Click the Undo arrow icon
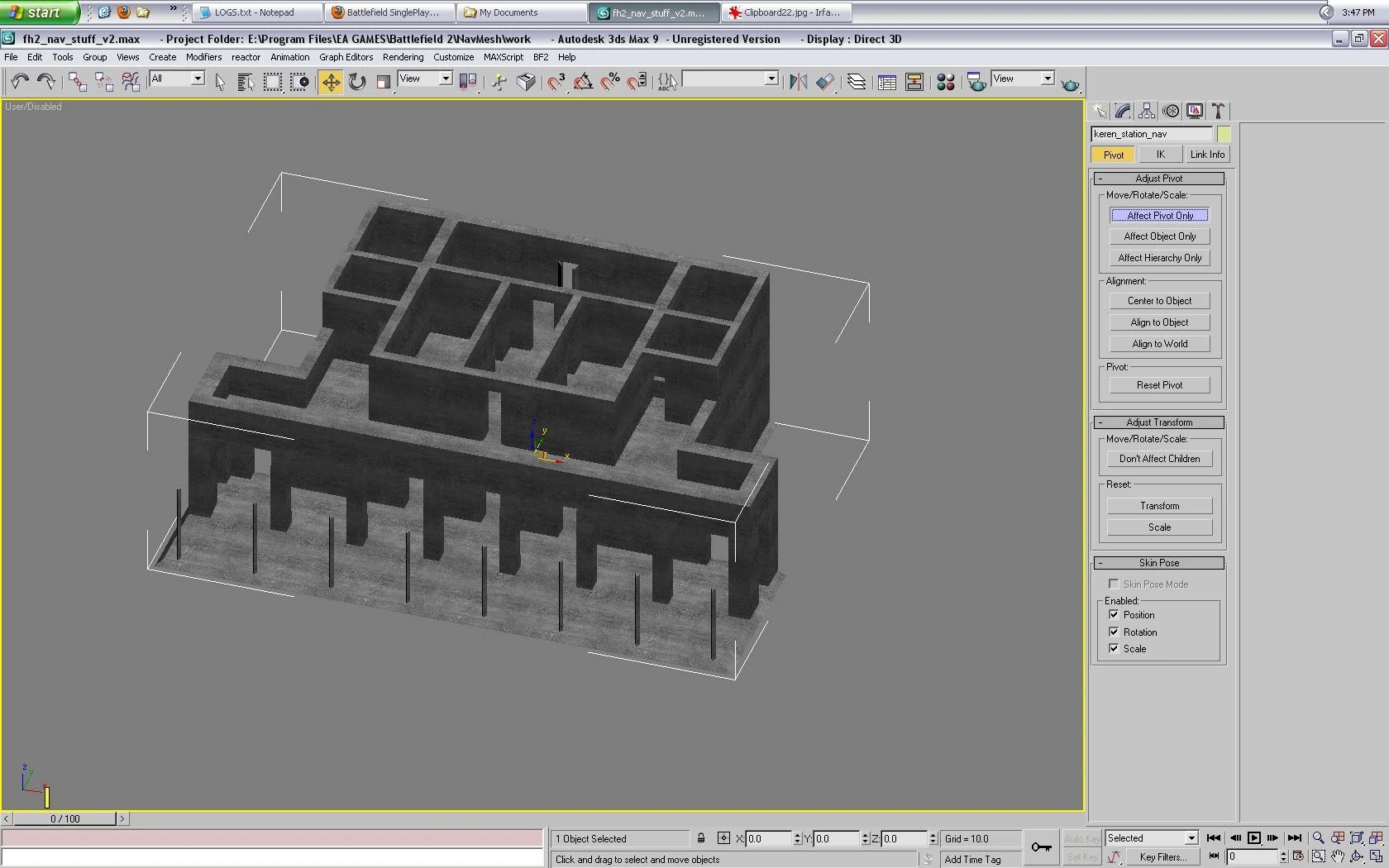Screen dimensions: 1389x868 tap(20, 81)
